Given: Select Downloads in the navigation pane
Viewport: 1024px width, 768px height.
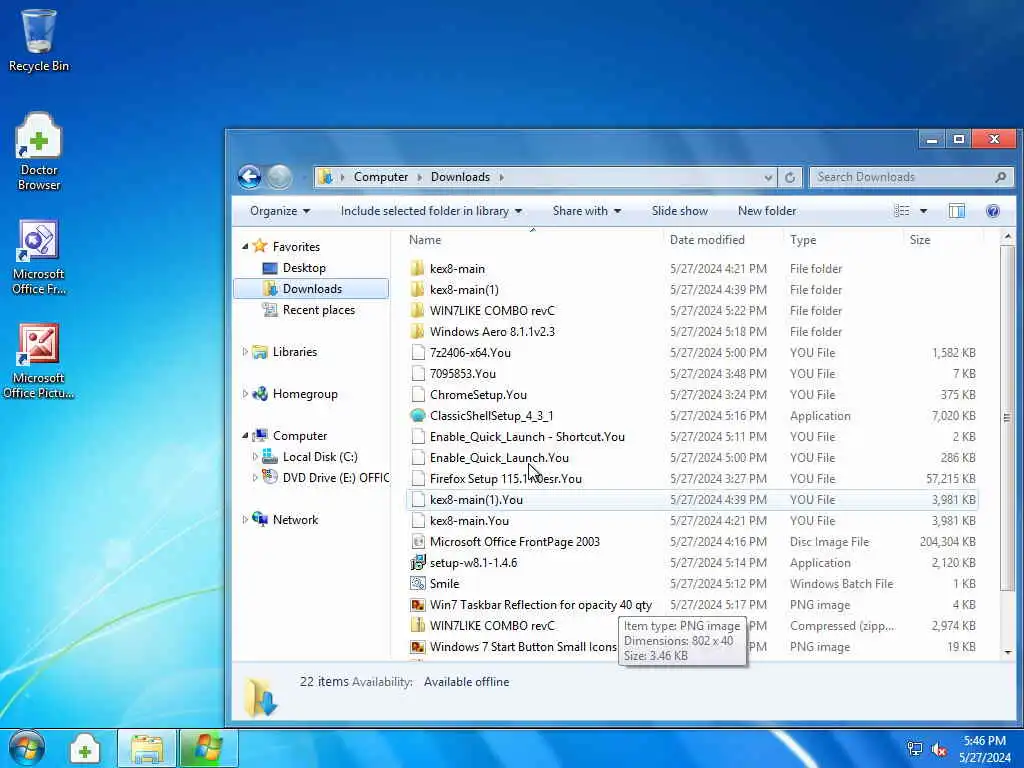Looking at the screenshot, I should pyautogui.click(x=311, y=289).
